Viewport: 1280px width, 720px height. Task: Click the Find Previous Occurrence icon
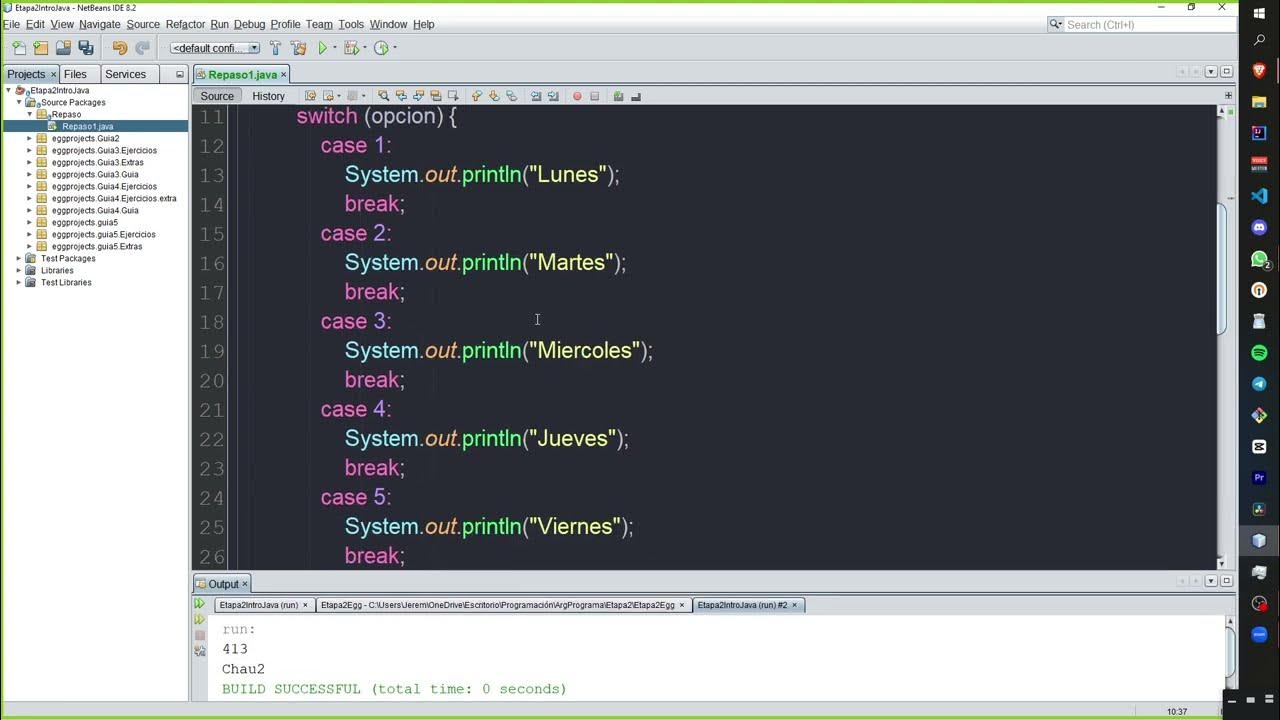(401, 96)
